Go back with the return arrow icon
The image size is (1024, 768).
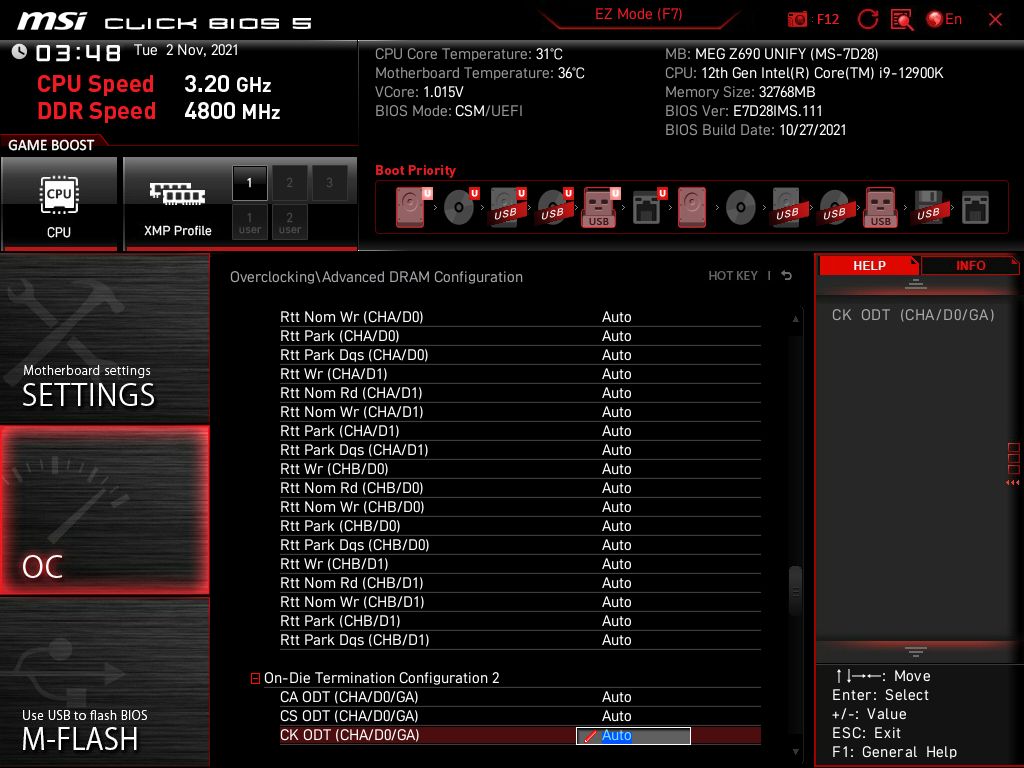point(787,276)
